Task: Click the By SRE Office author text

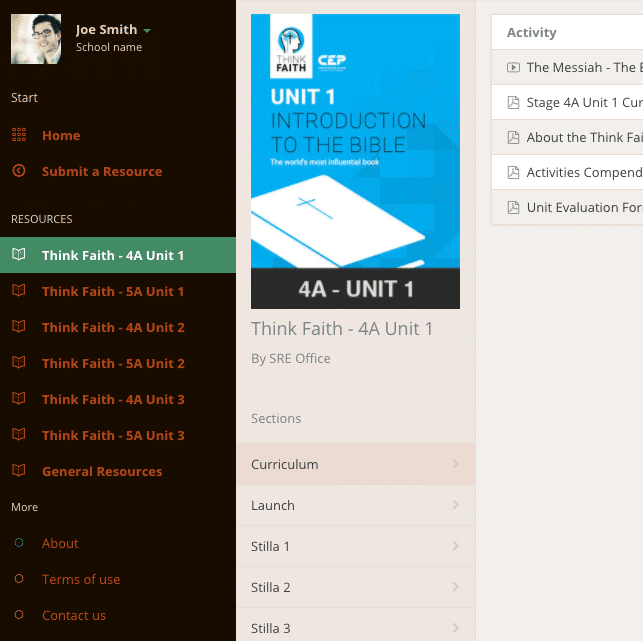Action: (x=291, y=358)
